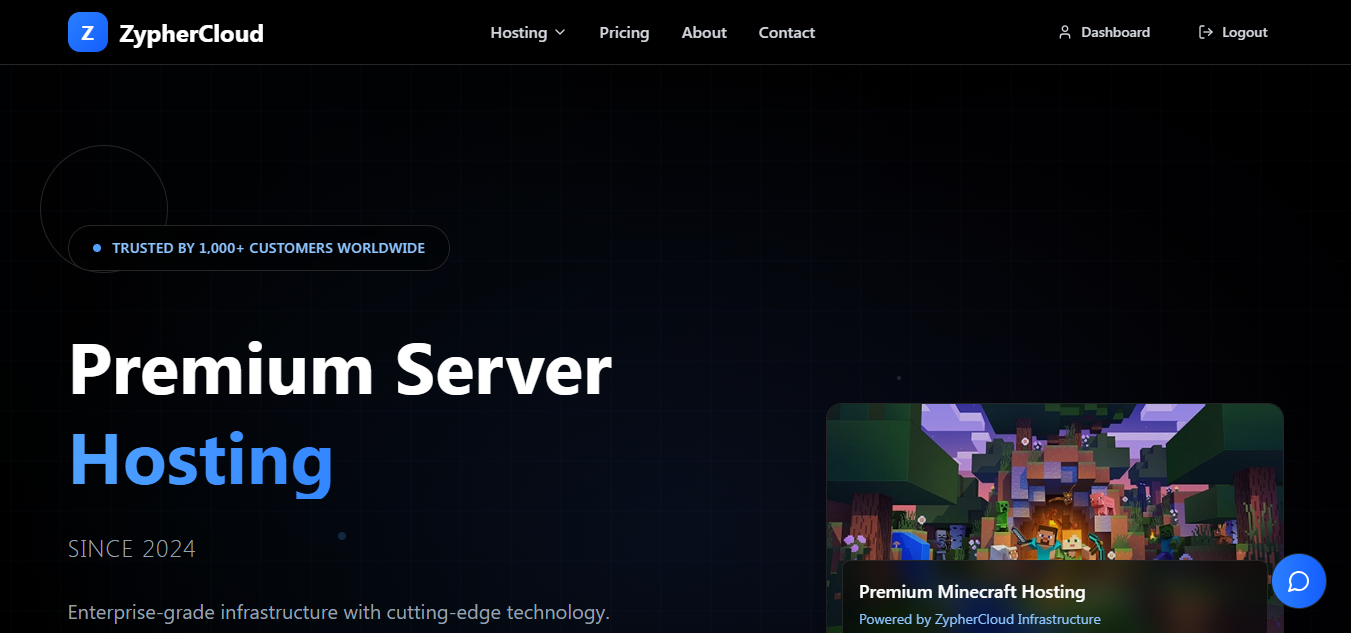Go to the Pricing page
This screenshot has width=1351, height=633.
[624, 32]
